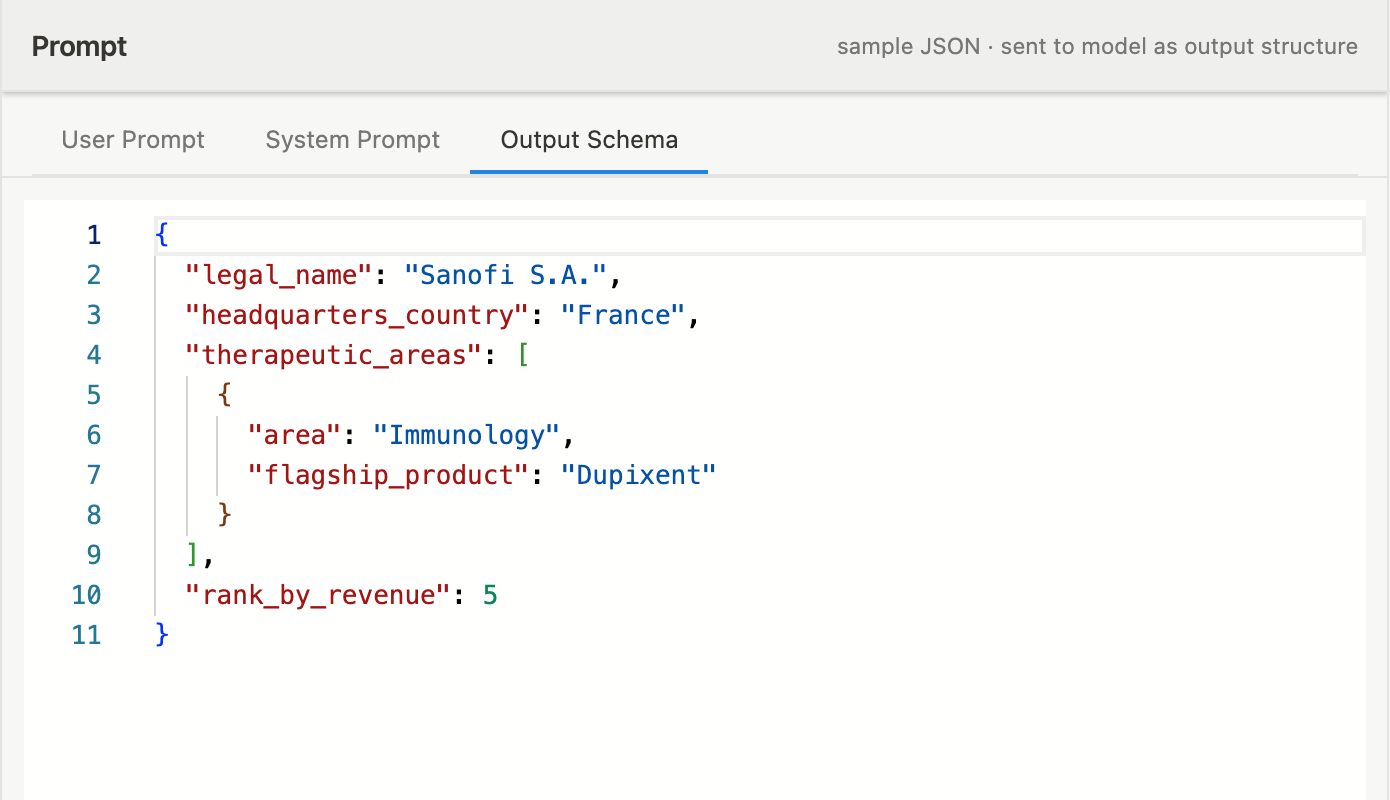
Task: Switch to the User Prompt tab
Action: [133, 140]
